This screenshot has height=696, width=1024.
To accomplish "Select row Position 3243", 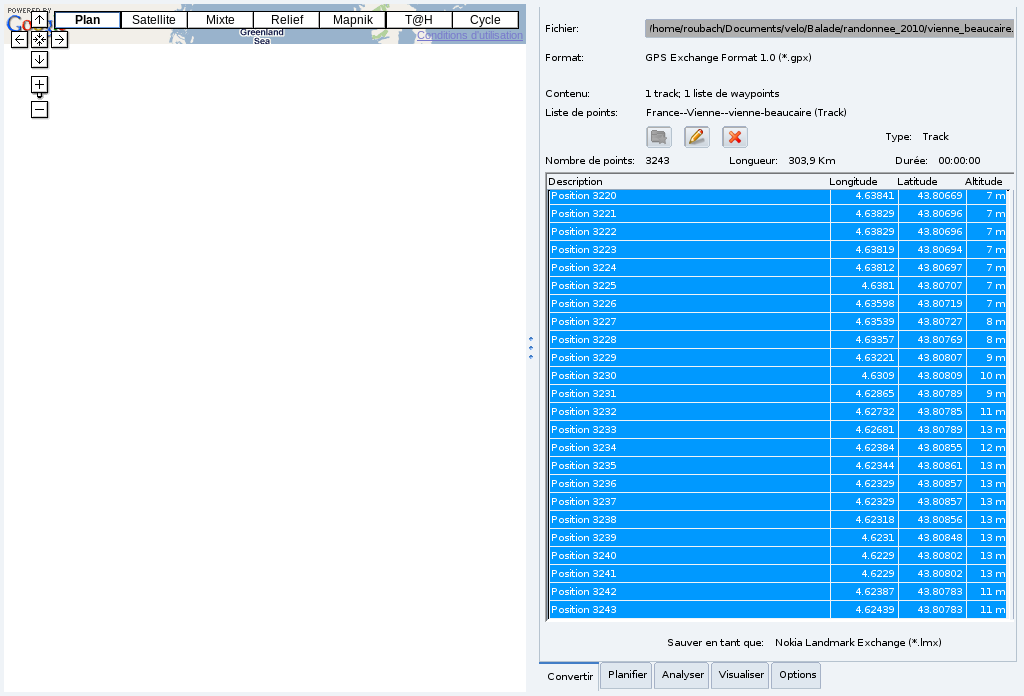I will coord(777,609).
